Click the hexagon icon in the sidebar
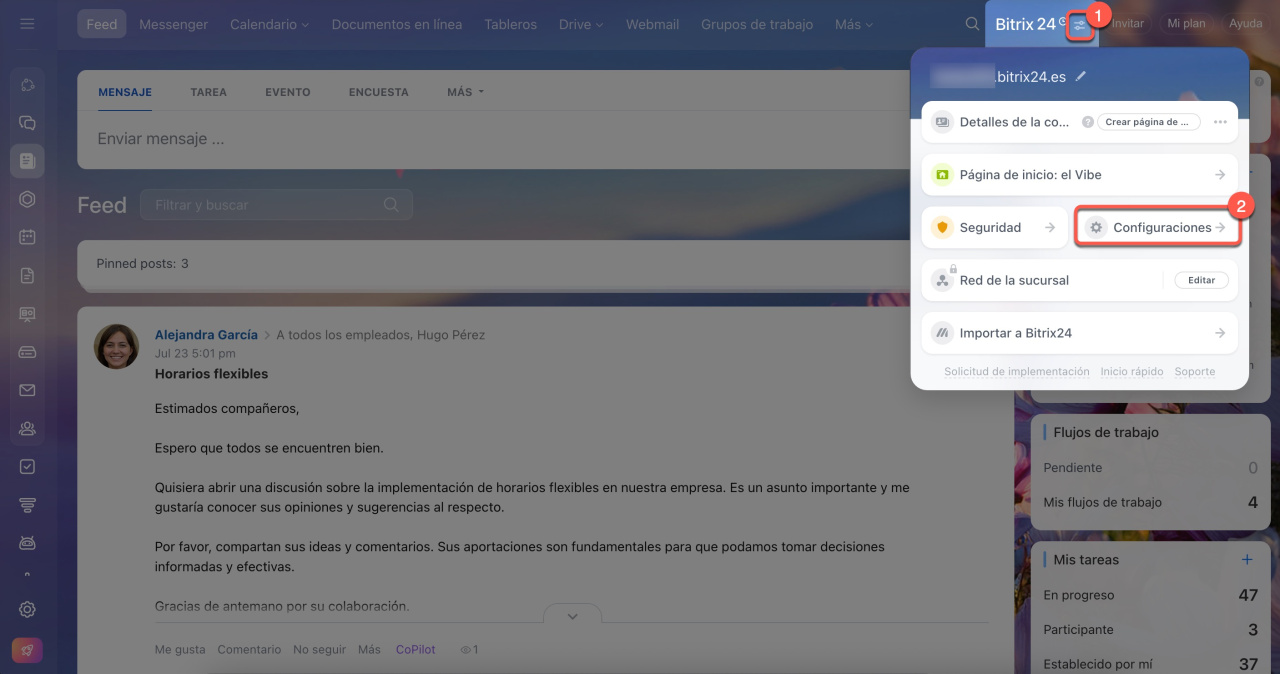 pyautogui.click(x=27, y=199)
